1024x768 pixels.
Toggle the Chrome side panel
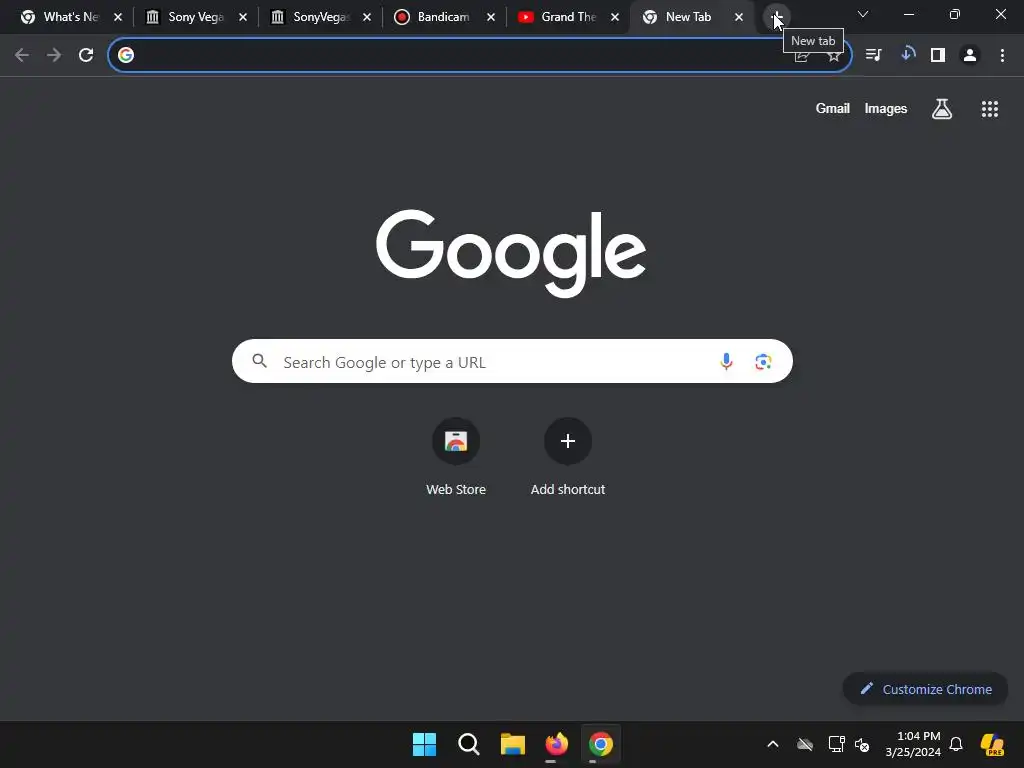[938, 55]
